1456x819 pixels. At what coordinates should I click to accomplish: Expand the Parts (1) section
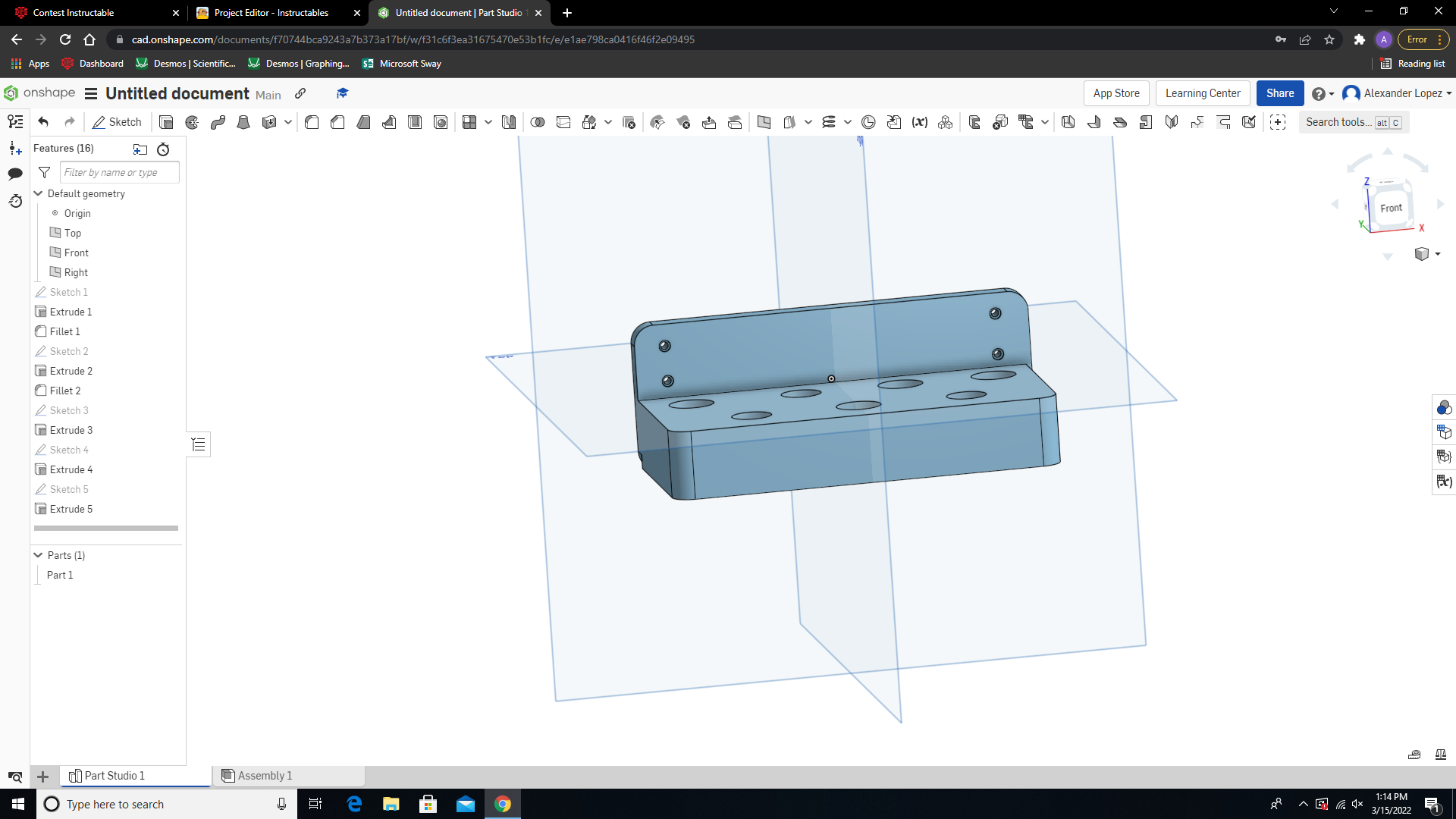(x=37, y=555)
